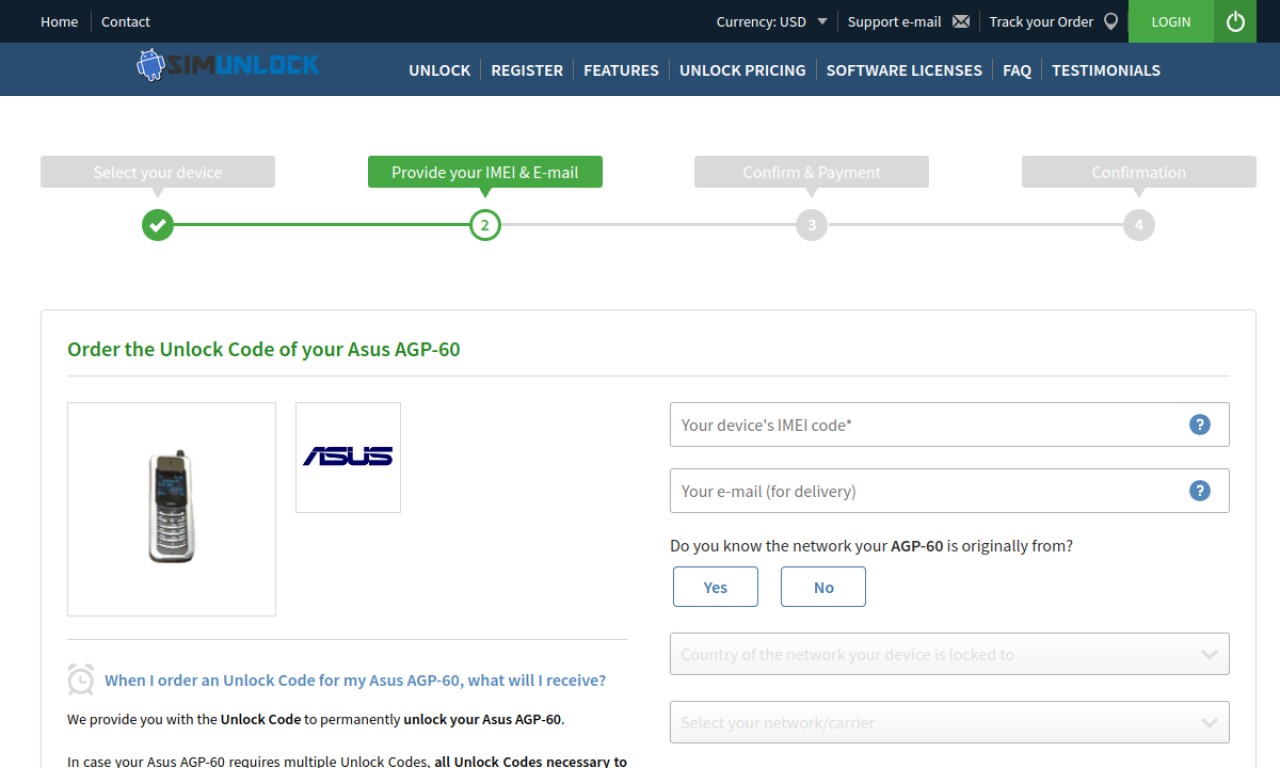Click the help icon in e-mail field
The image size is (1280, 768).
(x=1200, y=491)
